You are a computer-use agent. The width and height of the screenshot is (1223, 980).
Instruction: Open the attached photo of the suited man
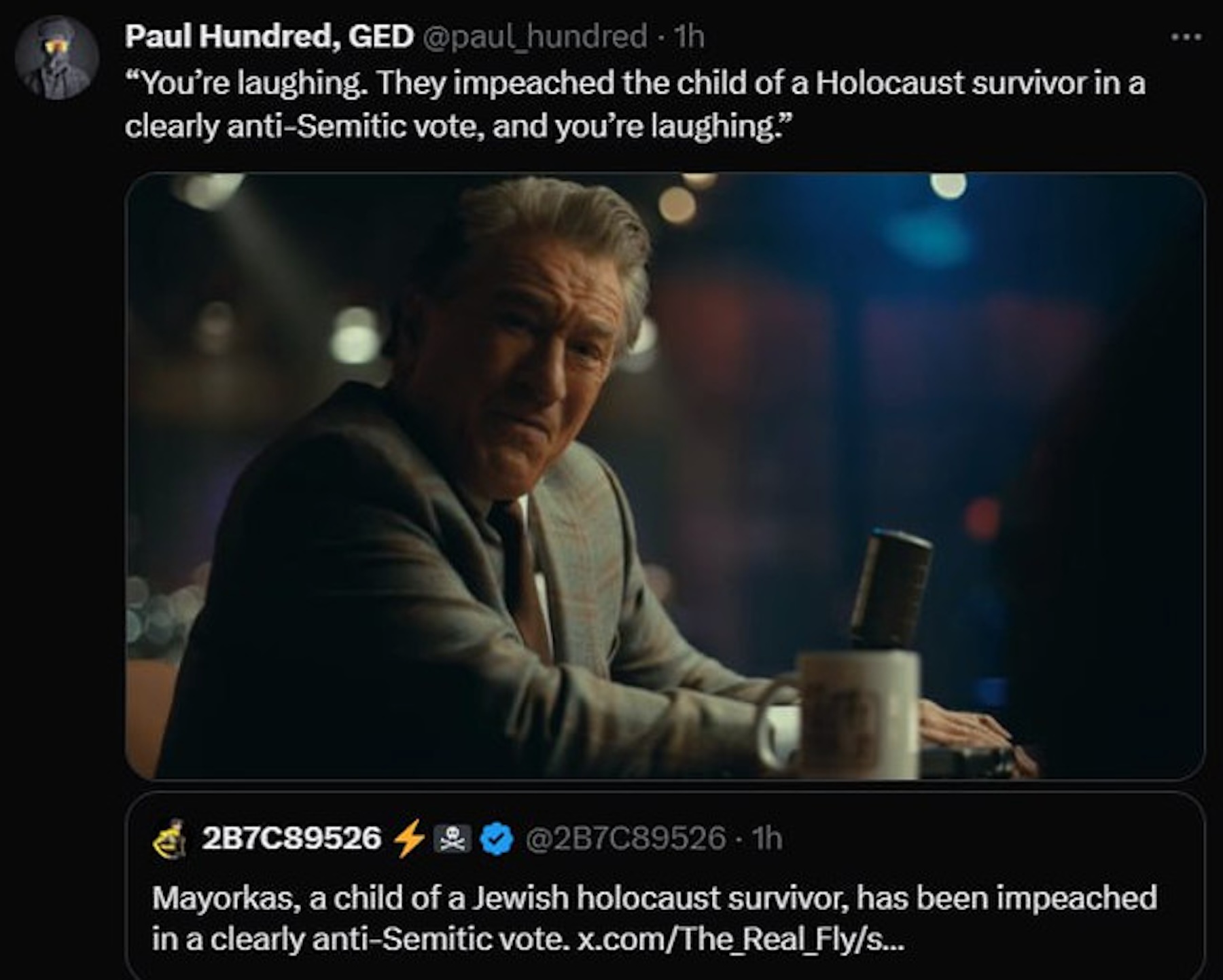664,475
